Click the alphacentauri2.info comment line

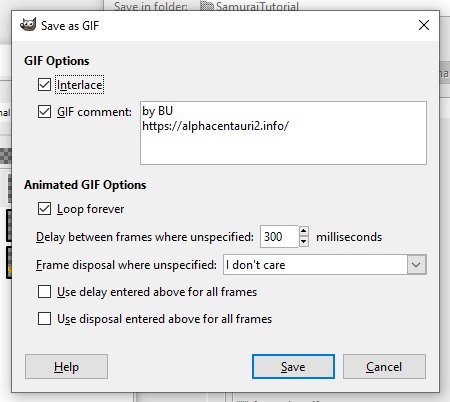click(215, 126)
